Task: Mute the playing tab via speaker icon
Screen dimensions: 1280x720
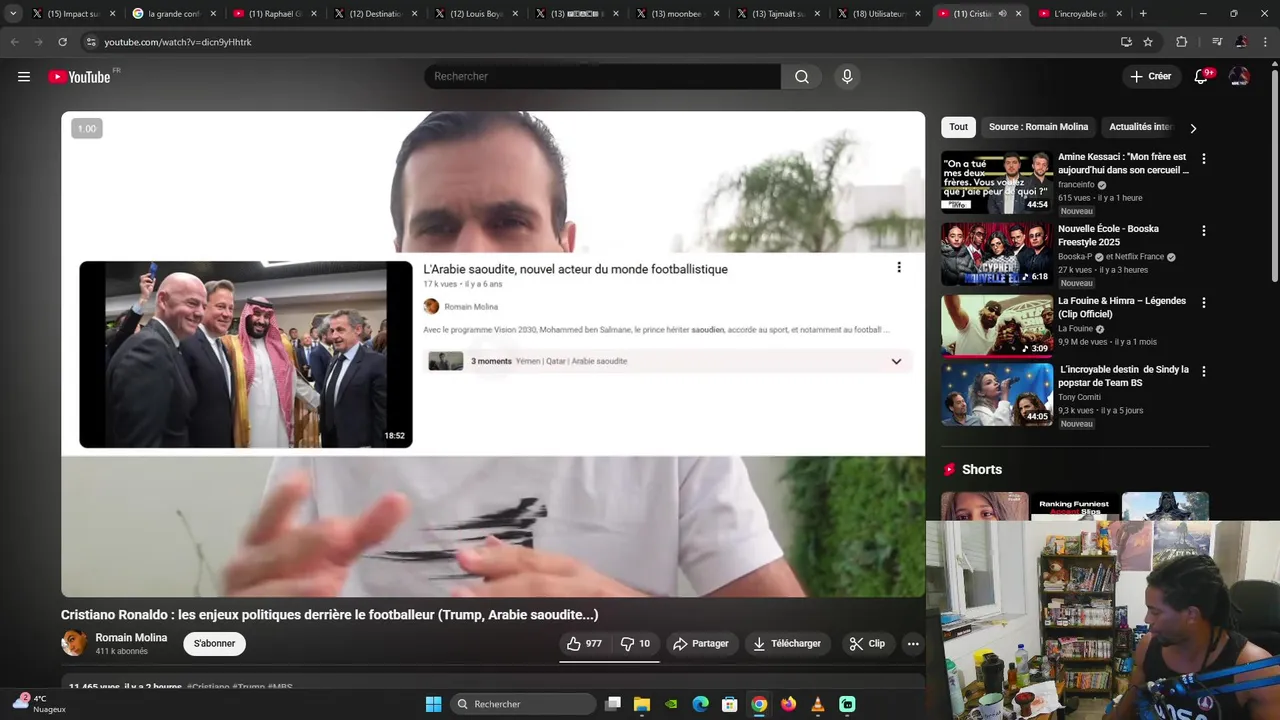Action: (1002, 14)
